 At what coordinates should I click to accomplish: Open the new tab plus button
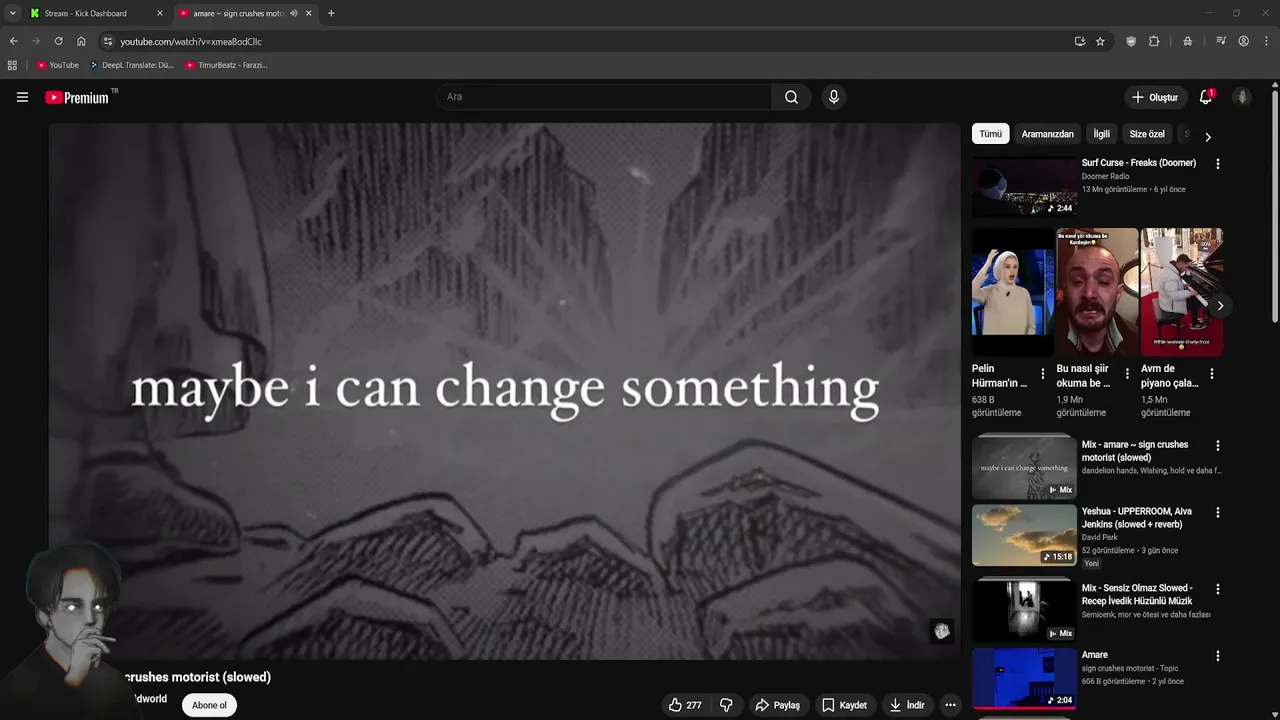point(331,13)
